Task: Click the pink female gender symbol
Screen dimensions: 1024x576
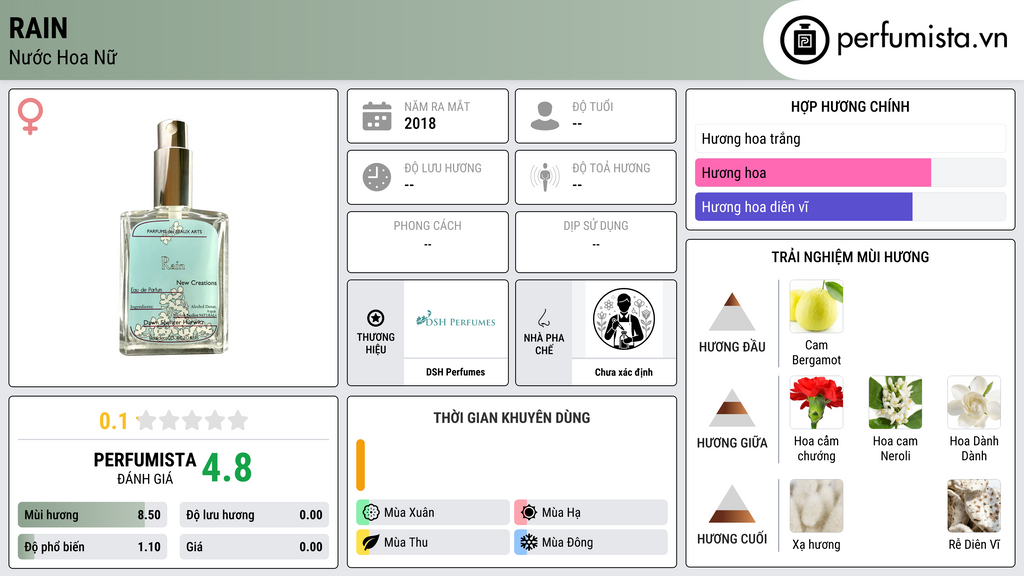Action: (30, 116)
